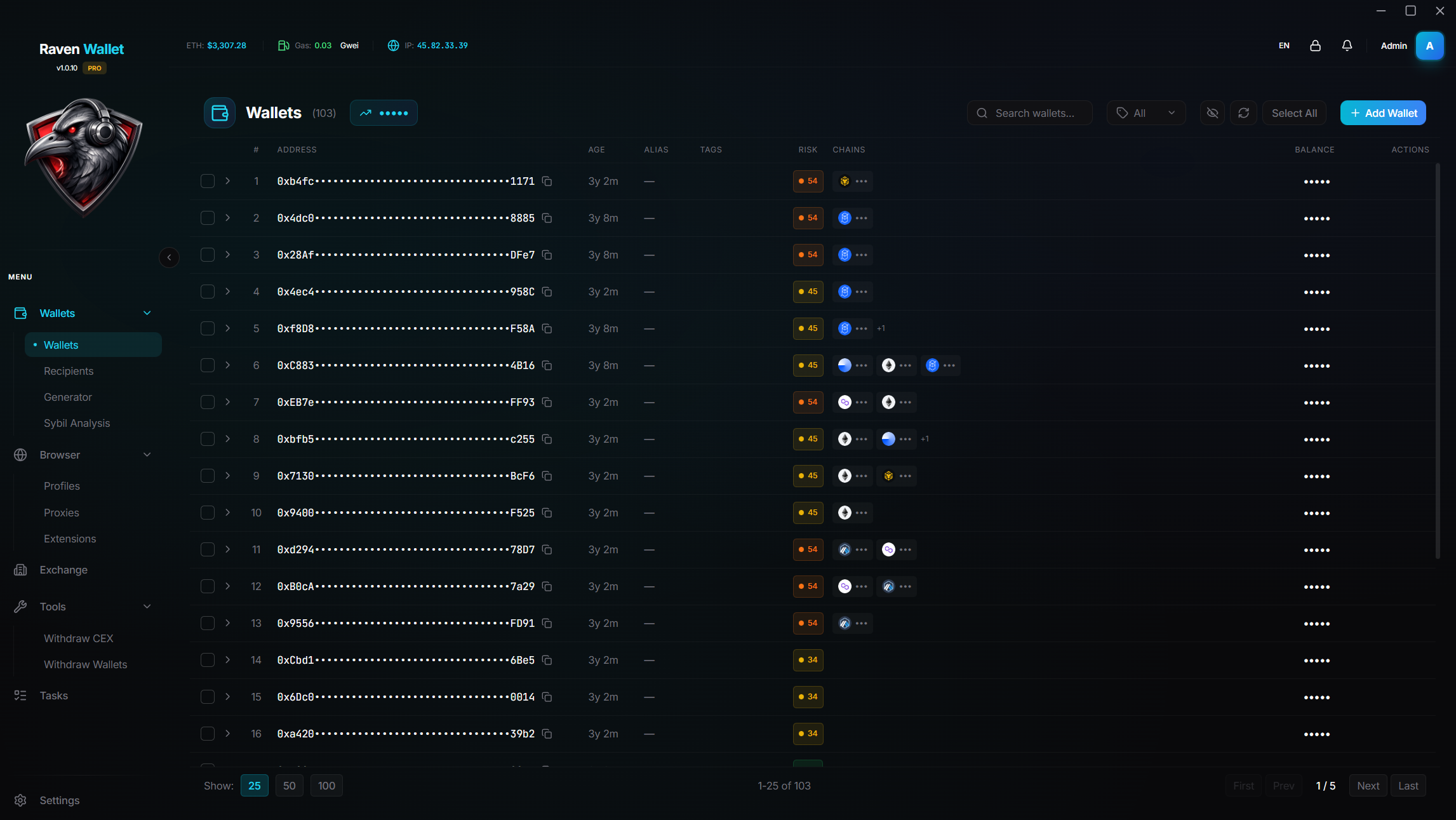The width and height of the screenshot is (1456, 820).
Task: Open Sybil Analysis from the sidebar
Action: tap(77, 423)
